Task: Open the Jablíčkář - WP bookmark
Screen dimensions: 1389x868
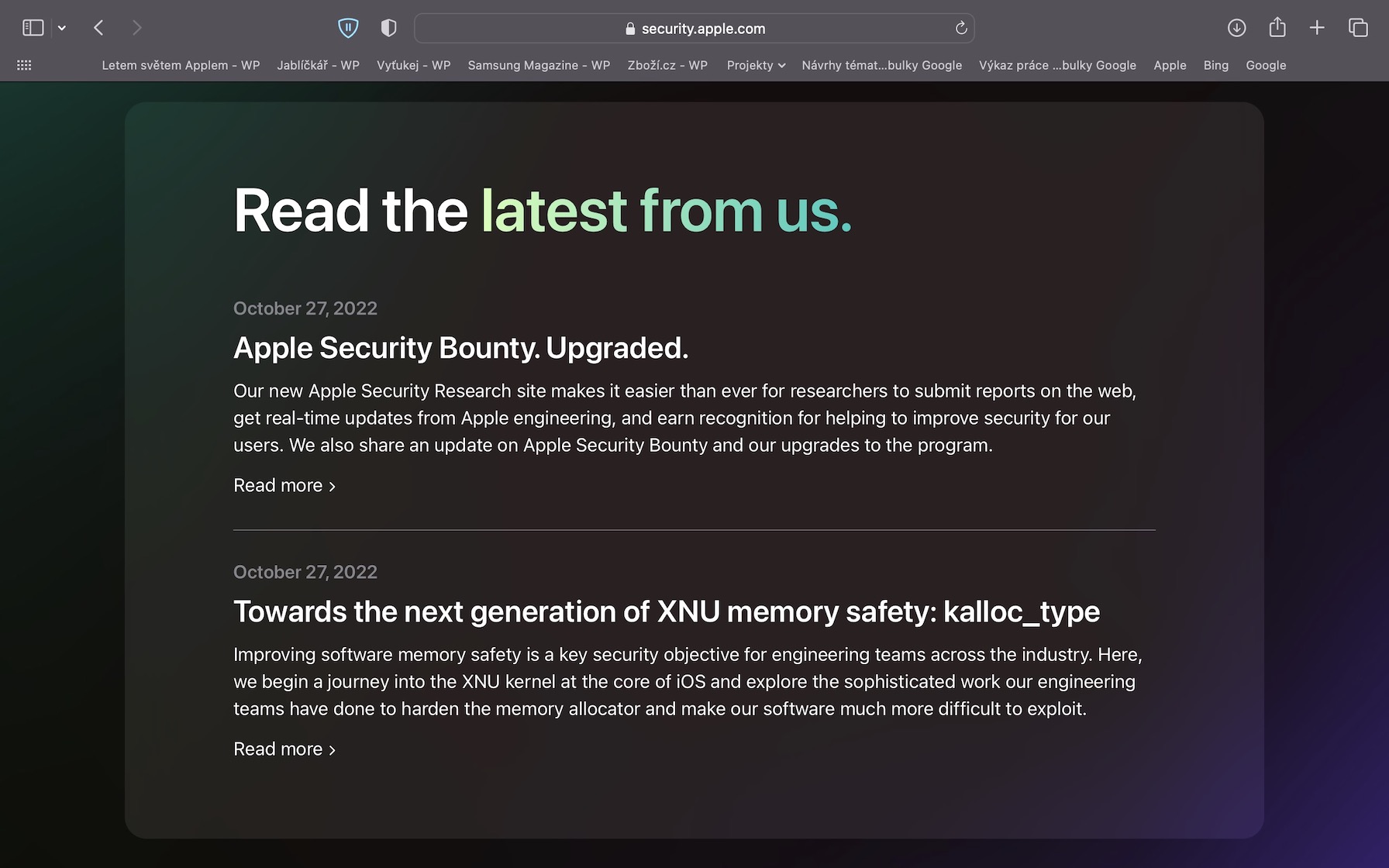Action: [318, 65]
